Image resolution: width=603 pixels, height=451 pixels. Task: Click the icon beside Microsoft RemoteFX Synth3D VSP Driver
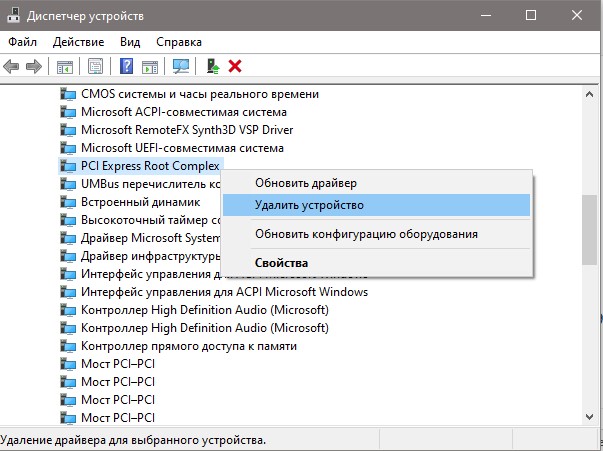point(68,130)
